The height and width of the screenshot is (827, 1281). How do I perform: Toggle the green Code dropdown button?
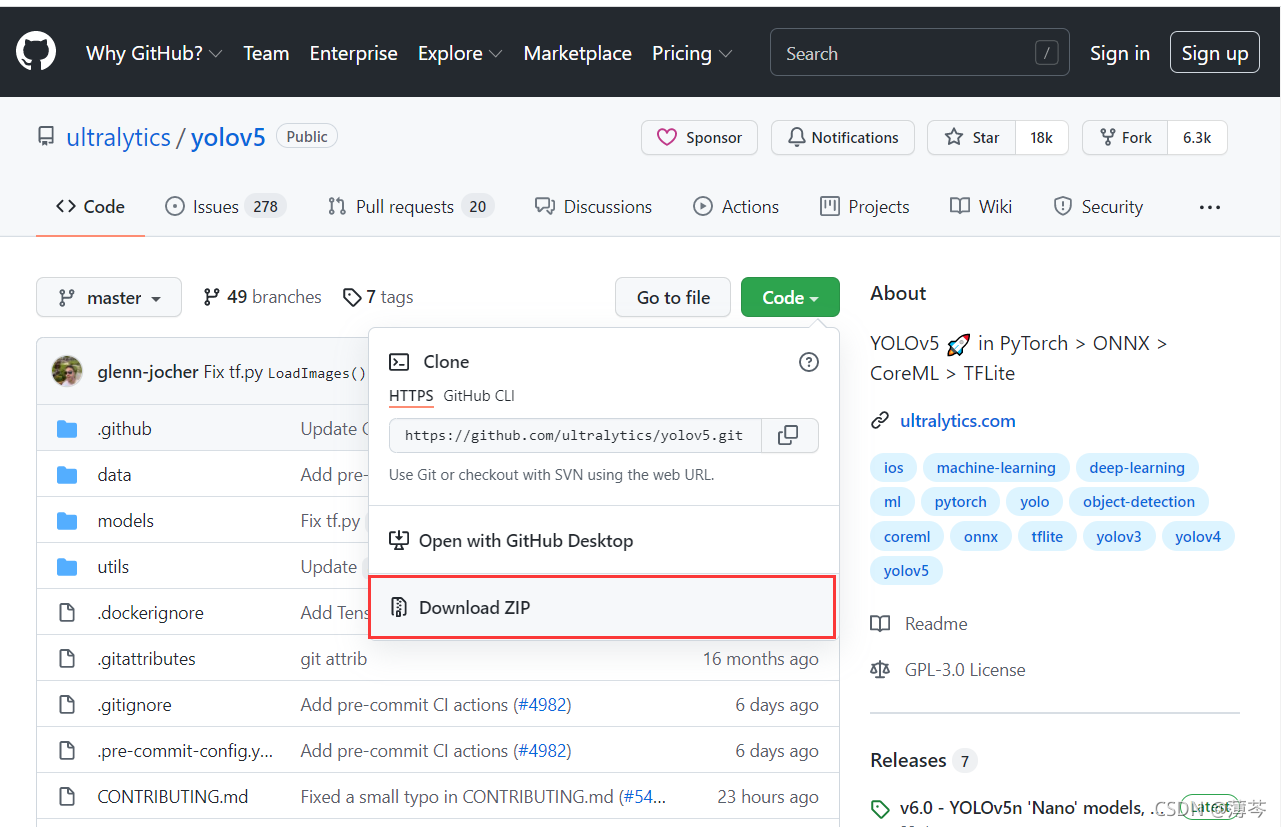790,297
